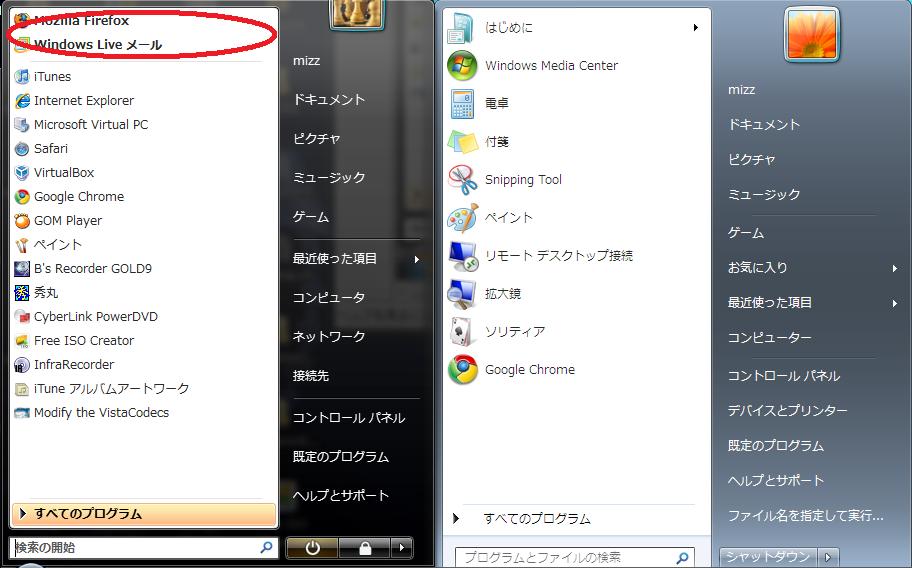The width and height of the screenshot is (912, 568).
Task: Open コンピュータ in Vista menu
Action: click(329, 298)
